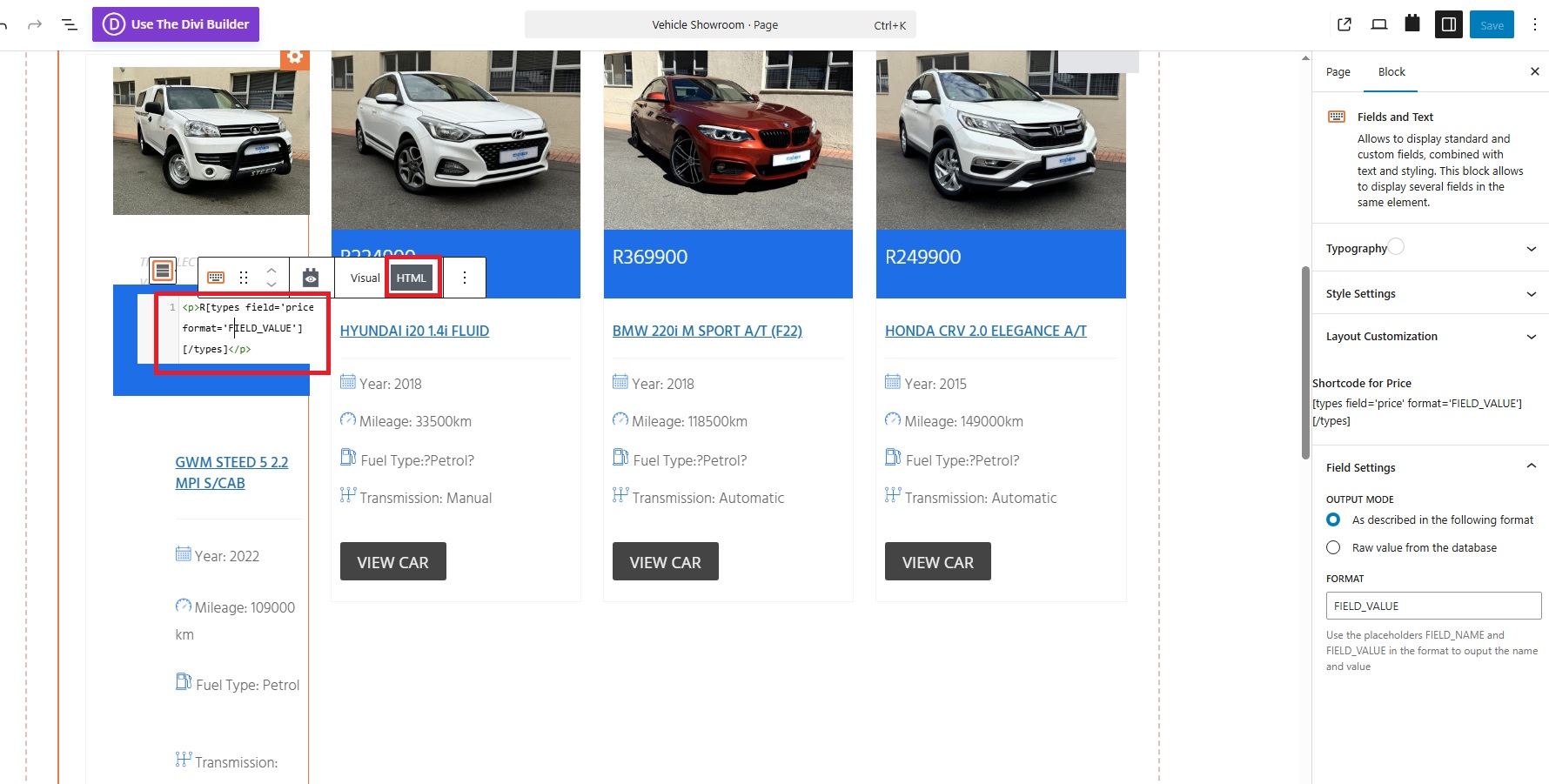Click VIEW CAR button under Honda
Viewport: 1549px width, 784px height.
pos(938,561)
